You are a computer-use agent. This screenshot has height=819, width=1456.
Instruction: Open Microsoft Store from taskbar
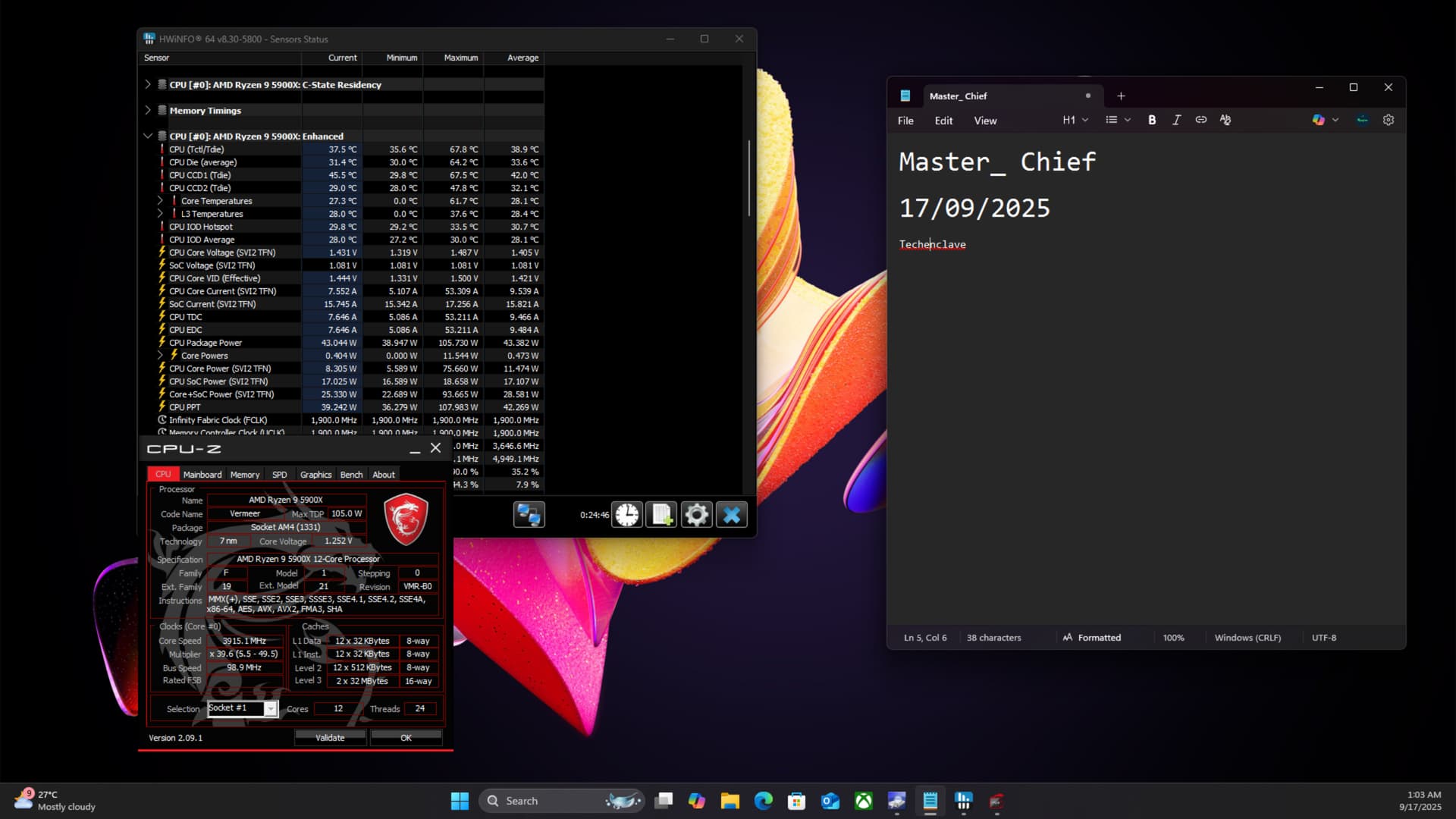click(797, 801)
